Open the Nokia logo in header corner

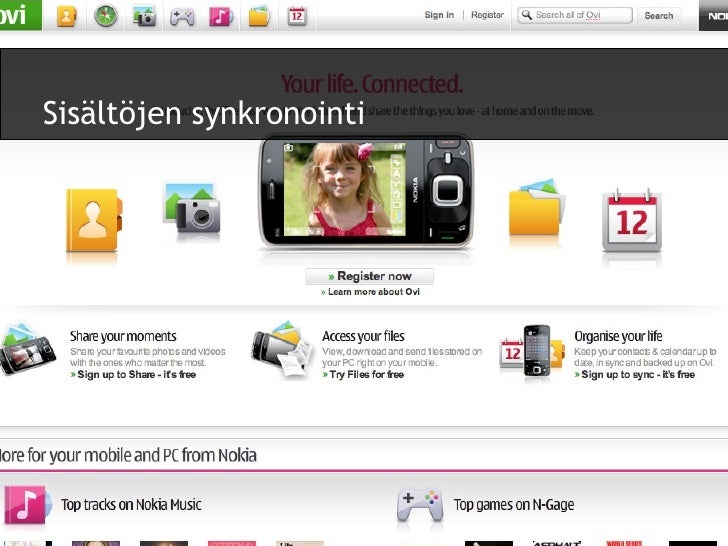coord(714,15)
